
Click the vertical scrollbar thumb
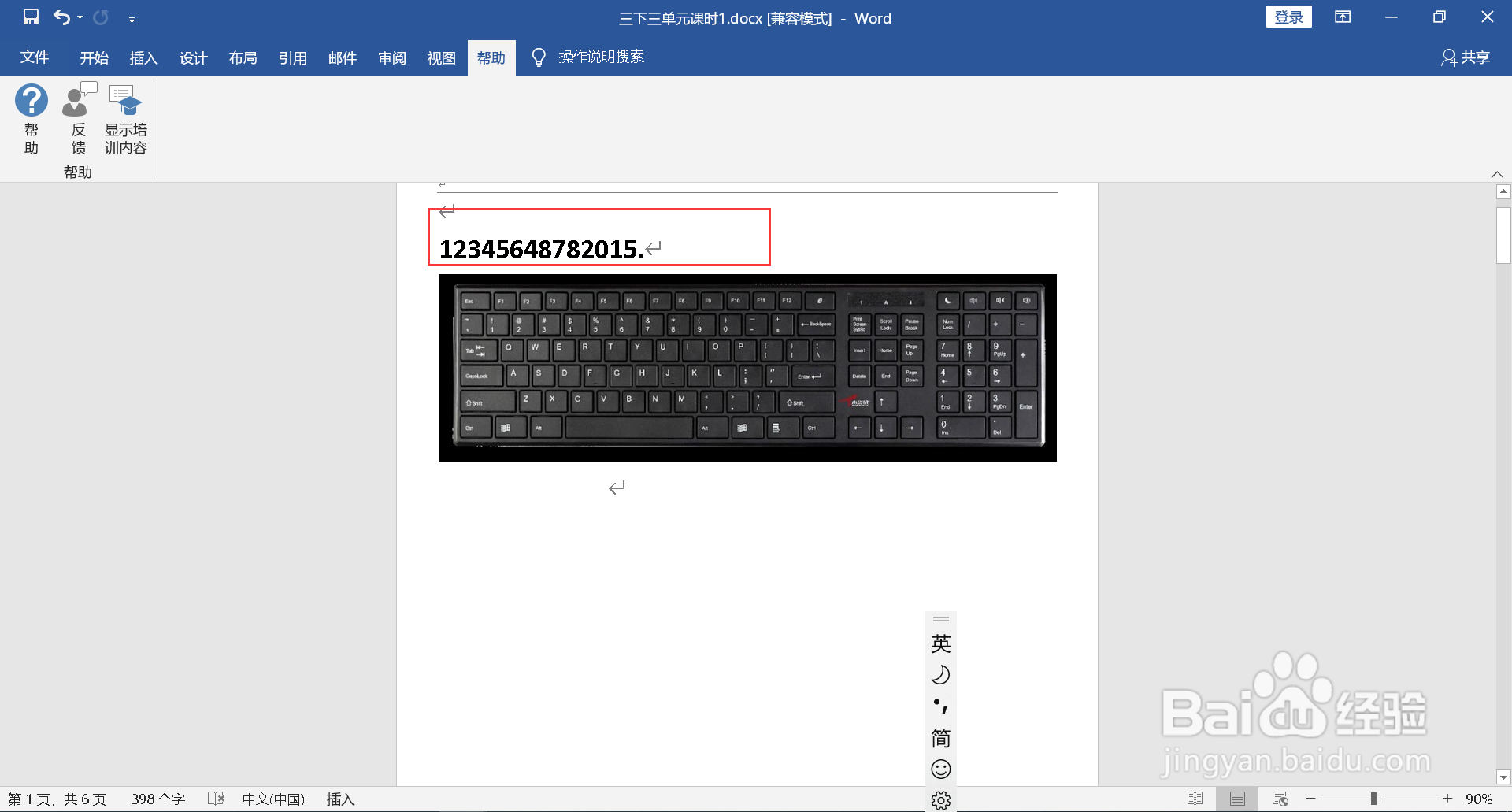(1503, 235)
